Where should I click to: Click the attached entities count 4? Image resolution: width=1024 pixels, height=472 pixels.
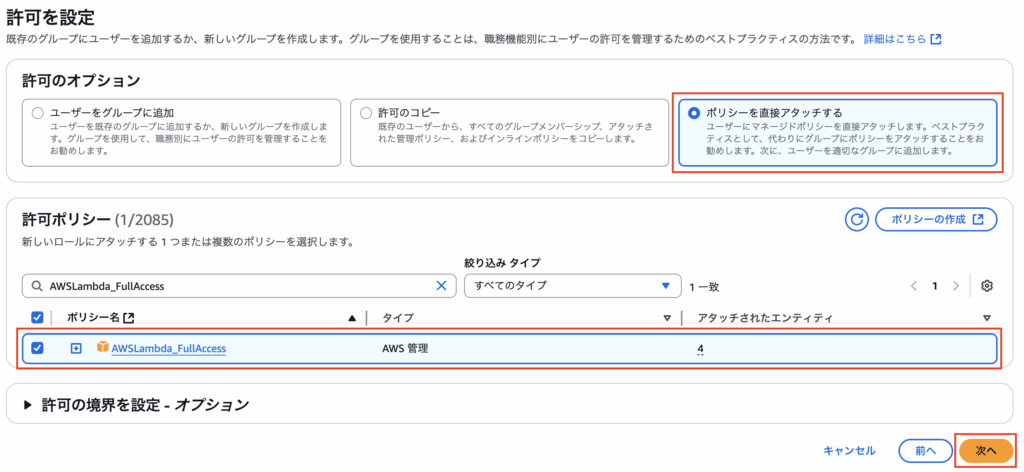tap(700, 349)
